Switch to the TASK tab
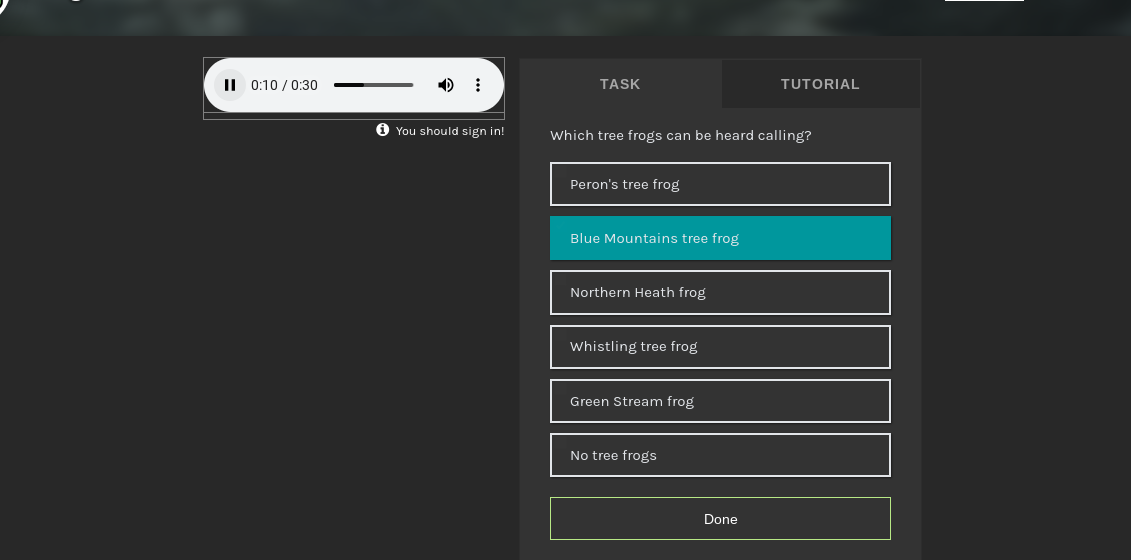 pyautogui.click(x=620, y=84)
